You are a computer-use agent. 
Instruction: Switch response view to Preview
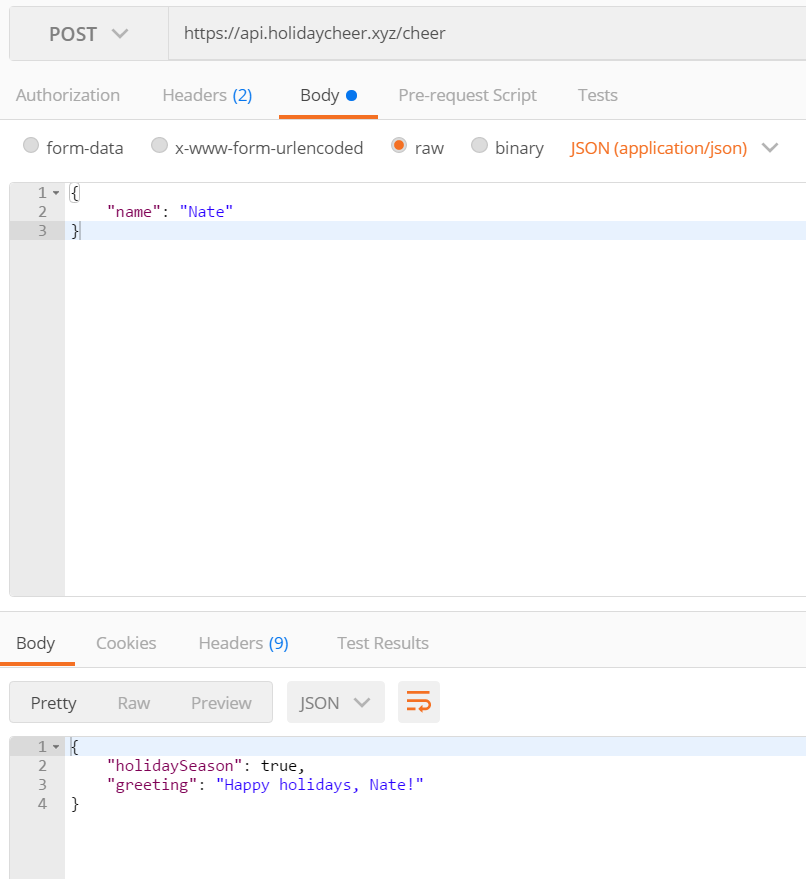(x=221, y=703)
